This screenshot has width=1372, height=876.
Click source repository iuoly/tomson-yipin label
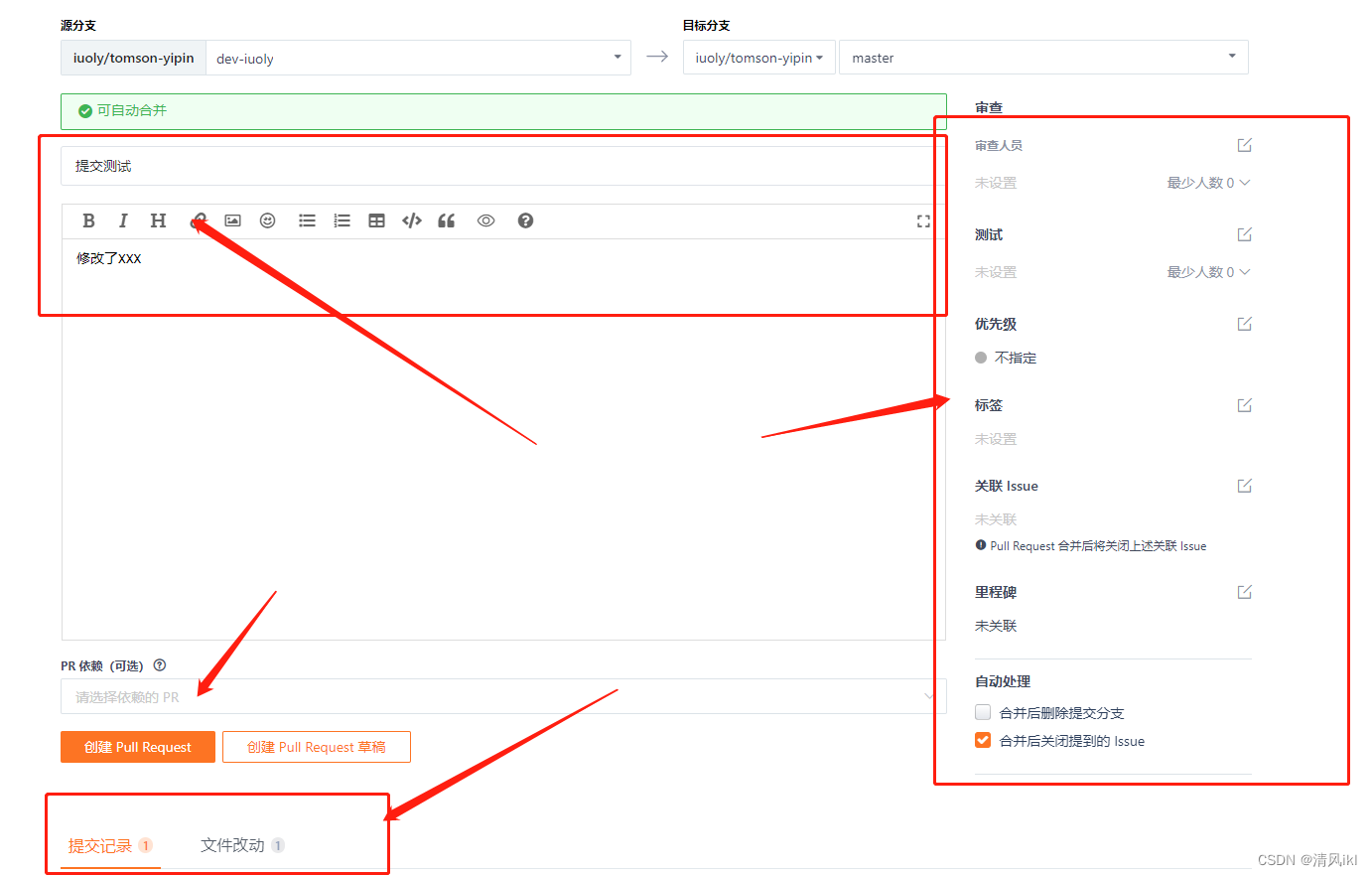[x=133, y=58]
